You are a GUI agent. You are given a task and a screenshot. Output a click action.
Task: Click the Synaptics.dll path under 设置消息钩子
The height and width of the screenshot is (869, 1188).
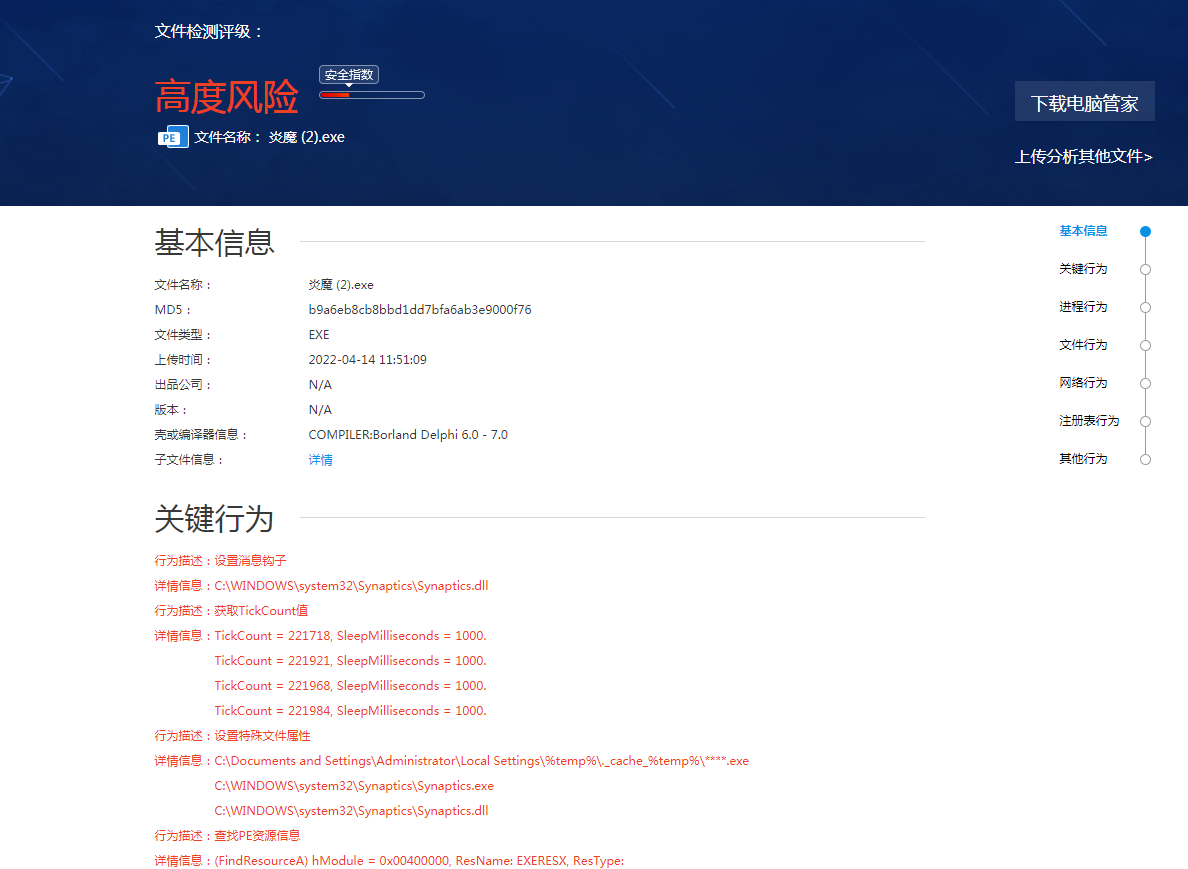(351, 586)
